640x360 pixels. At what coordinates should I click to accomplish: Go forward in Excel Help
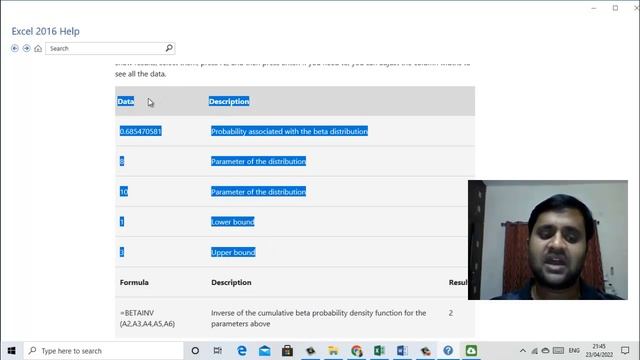(x=27, y=48)
